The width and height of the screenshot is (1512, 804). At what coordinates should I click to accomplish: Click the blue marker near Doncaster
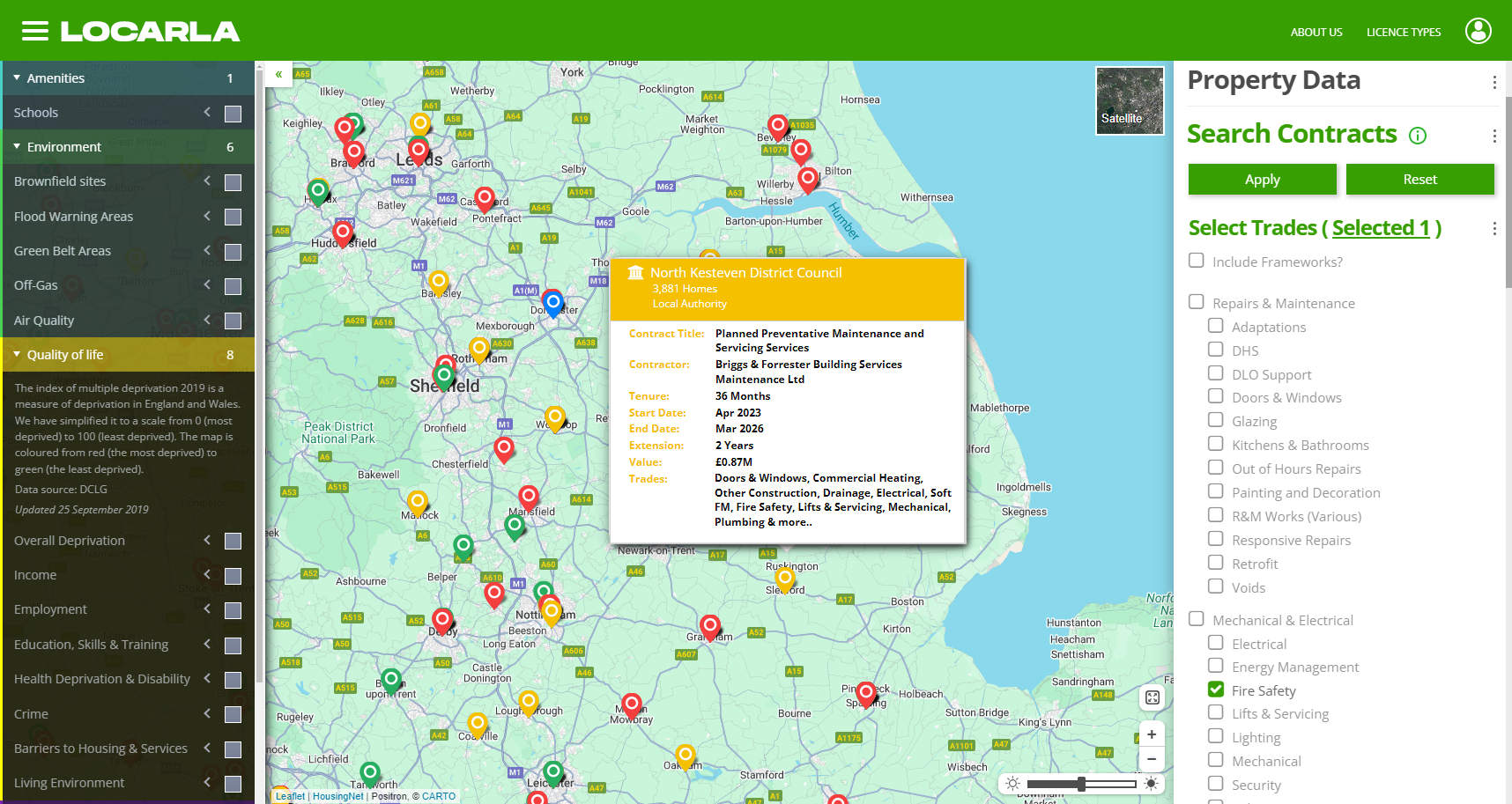click(x=552, y=303)
